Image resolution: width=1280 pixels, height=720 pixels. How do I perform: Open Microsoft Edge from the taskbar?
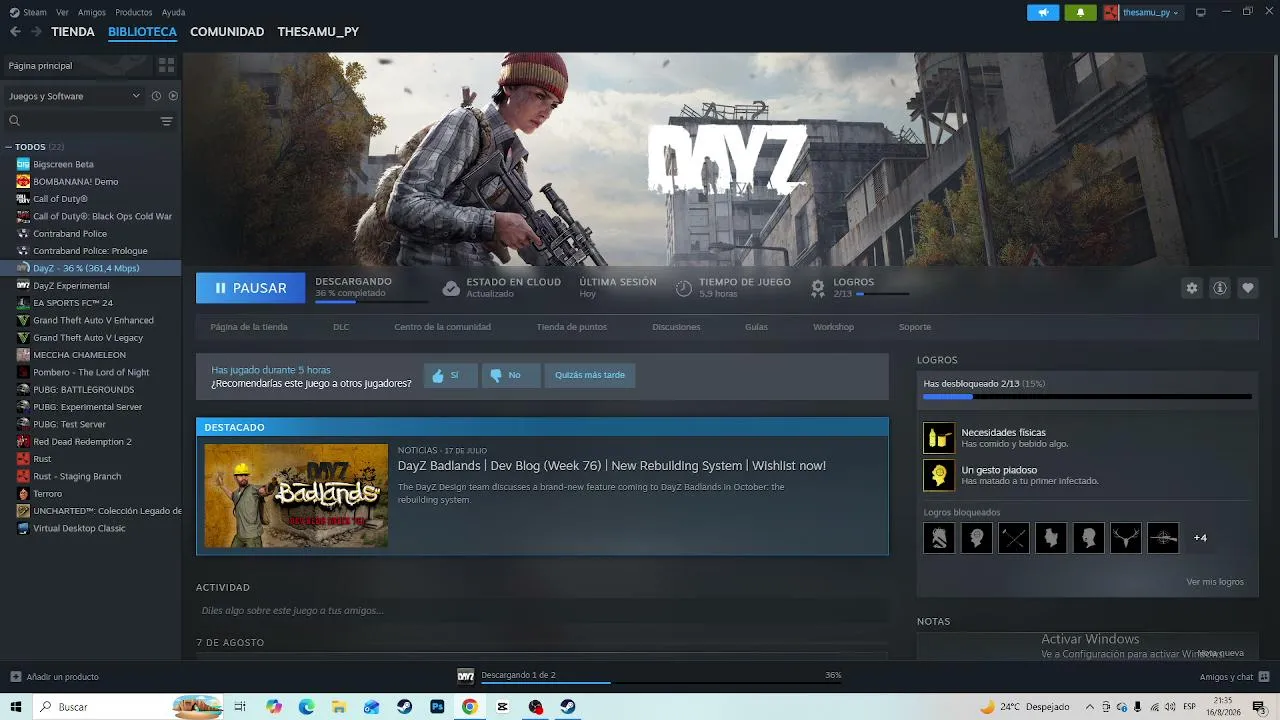pos(307,707)
